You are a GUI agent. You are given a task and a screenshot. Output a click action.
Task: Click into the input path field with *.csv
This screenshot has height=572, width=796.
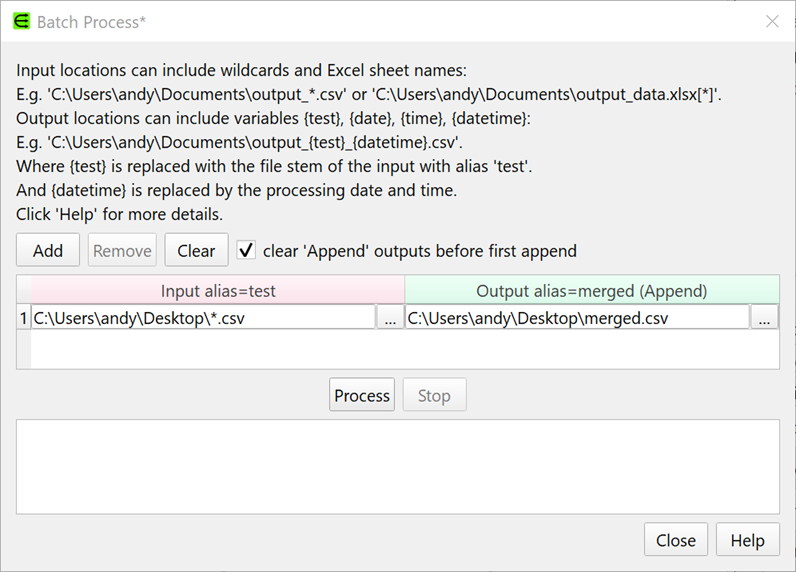(203, 318)
